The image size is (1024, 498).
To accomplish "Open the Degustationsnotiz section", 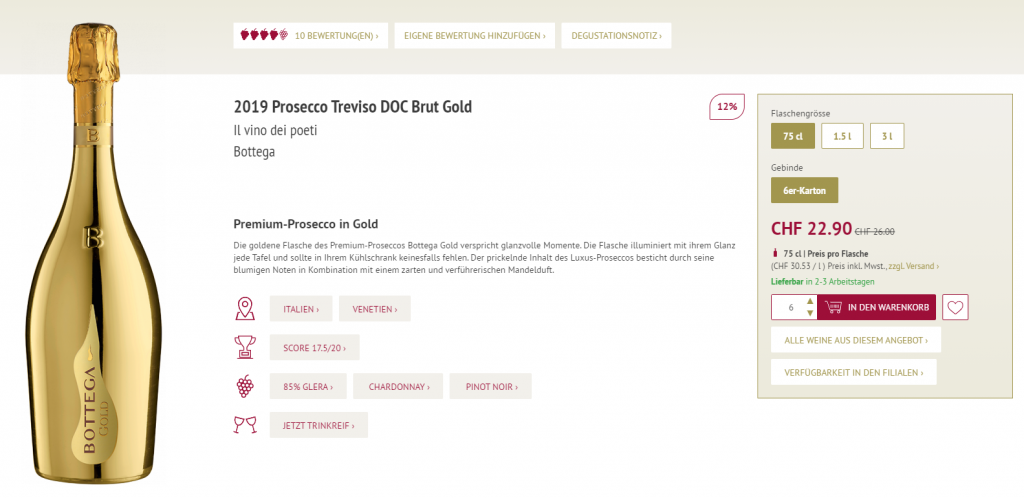I will tap(616, 36).
